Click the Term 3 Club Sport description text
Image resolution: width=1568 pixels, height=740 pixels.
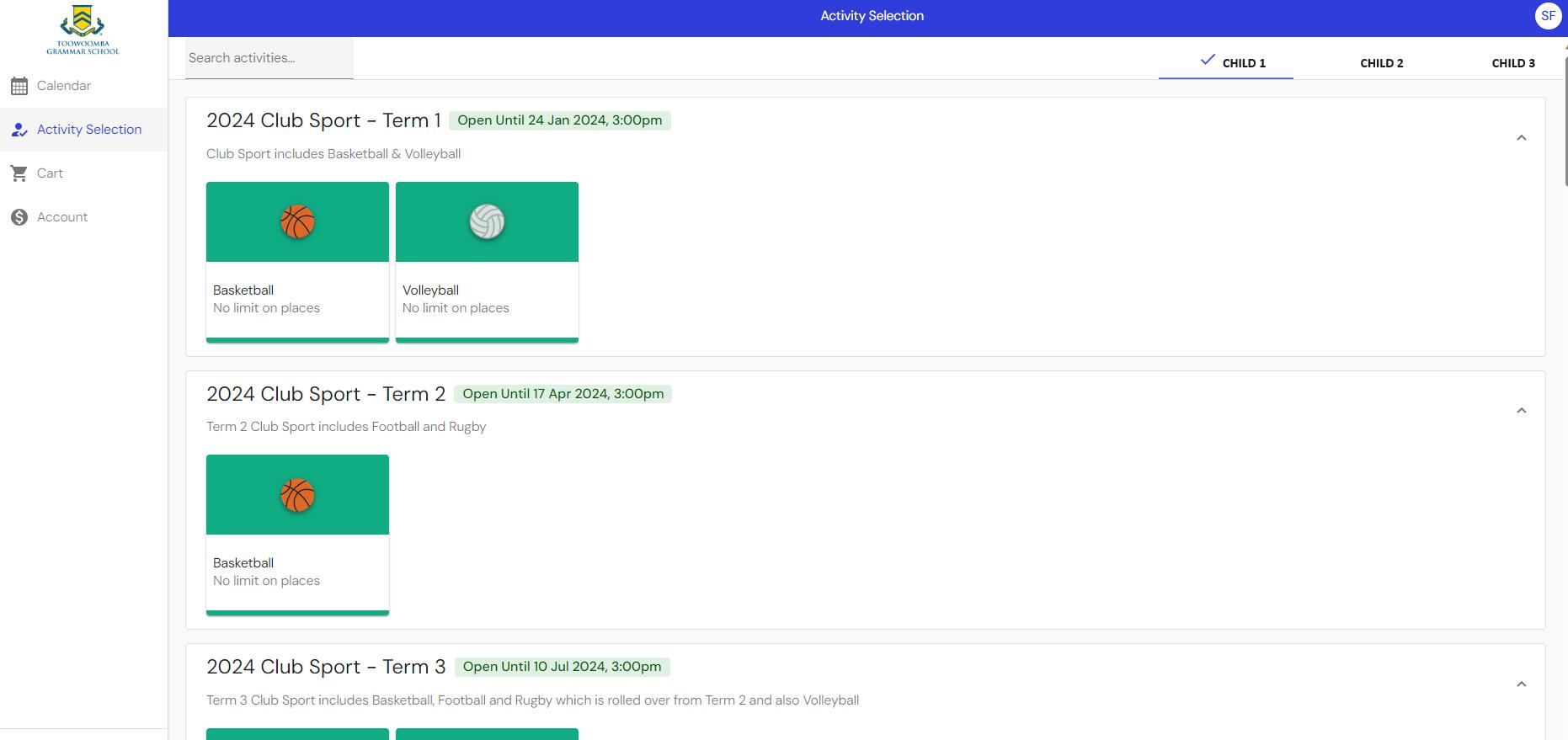(532, 700)
